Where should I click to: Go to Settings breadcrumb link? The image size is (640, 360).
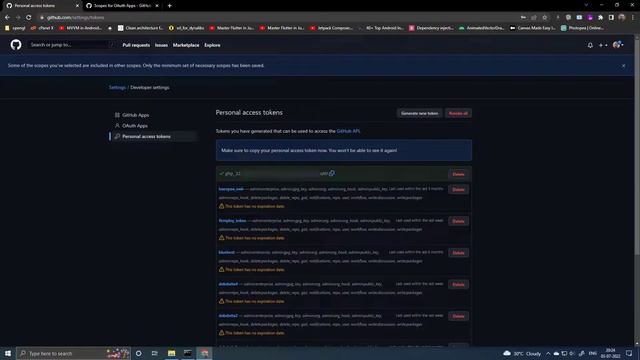point(117,87)
